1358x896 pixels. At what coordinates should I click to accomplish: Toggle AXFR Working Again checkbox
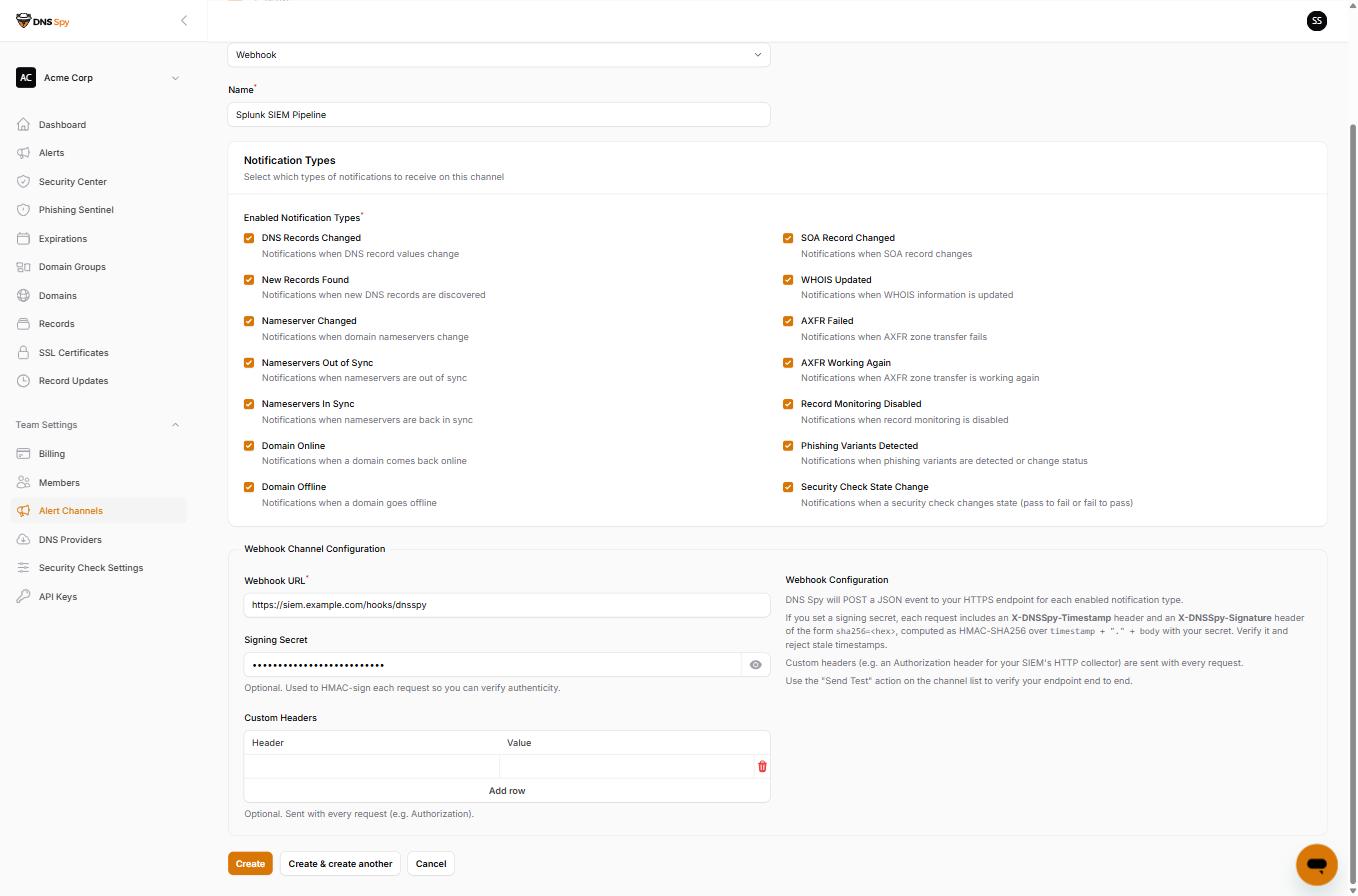coord(788,363)
